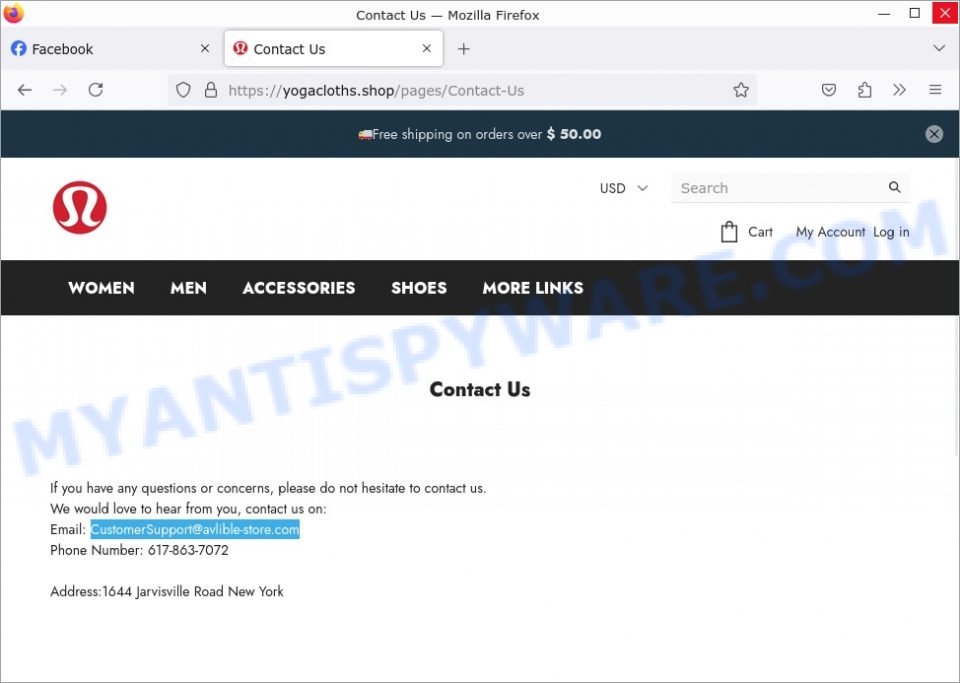960x683 pixels.
Task: Click the Firefox logo in title bar
Action: (13, 13)
